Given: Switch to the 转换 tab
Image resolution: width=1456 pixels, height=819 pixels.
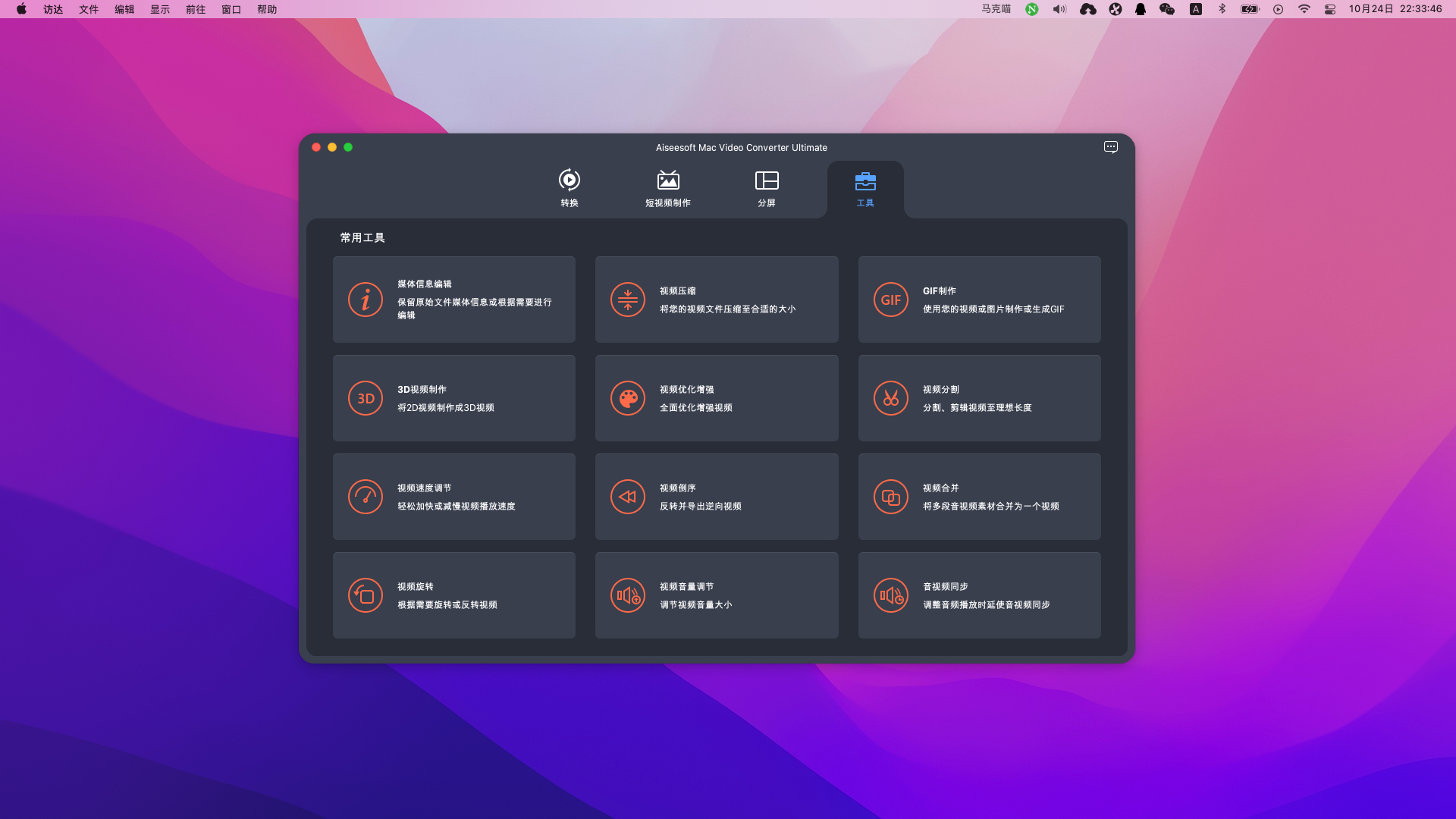Looking at the screenshot, I should 570,188.
